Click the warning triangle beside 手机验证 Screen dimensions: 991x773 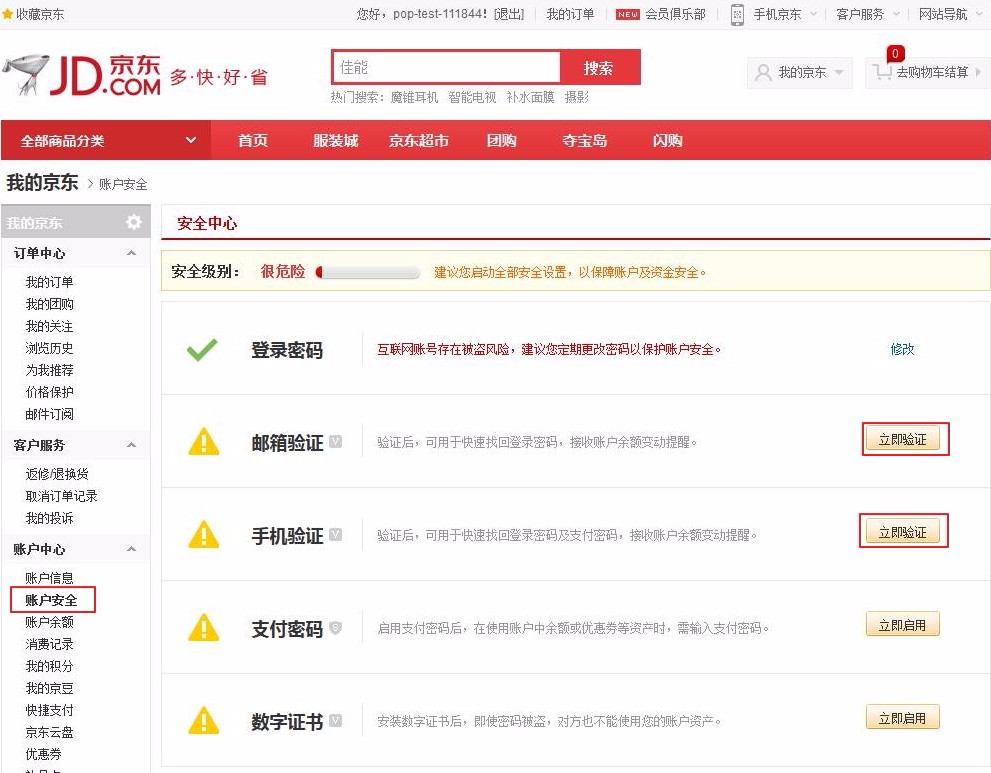(204, 531)
